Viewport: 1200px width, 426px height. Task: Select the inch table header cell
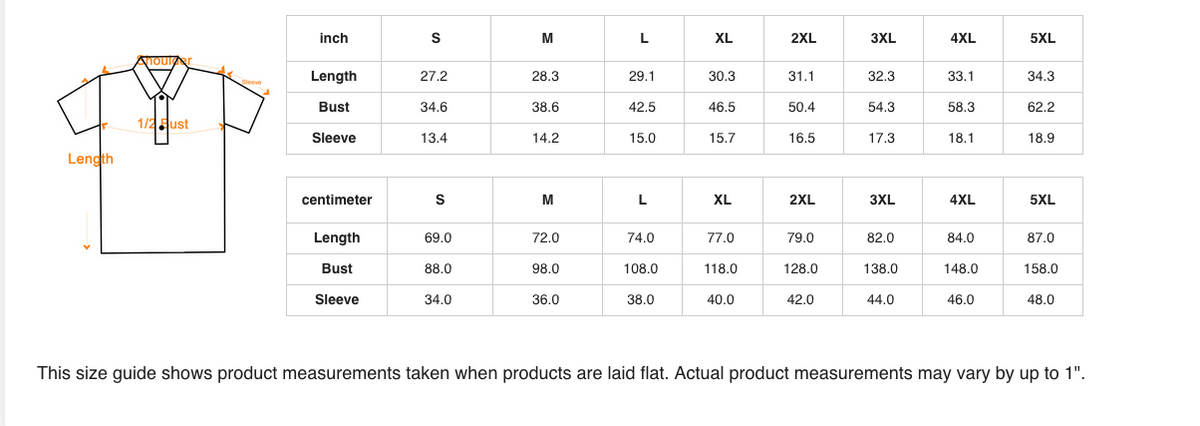pos(333,38)
